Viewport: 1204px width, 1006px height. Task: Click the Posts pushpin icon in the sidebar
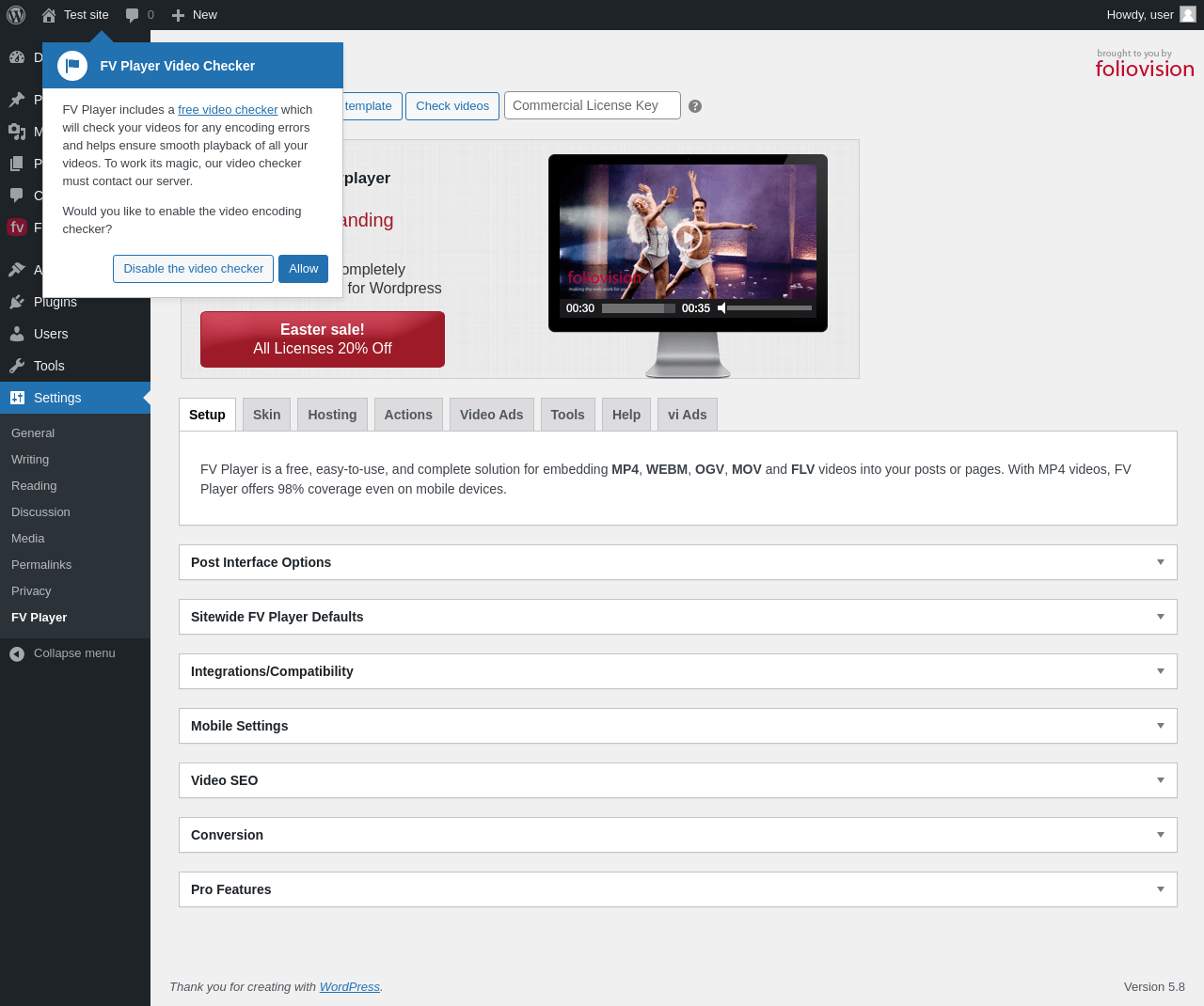pos(17,100)
